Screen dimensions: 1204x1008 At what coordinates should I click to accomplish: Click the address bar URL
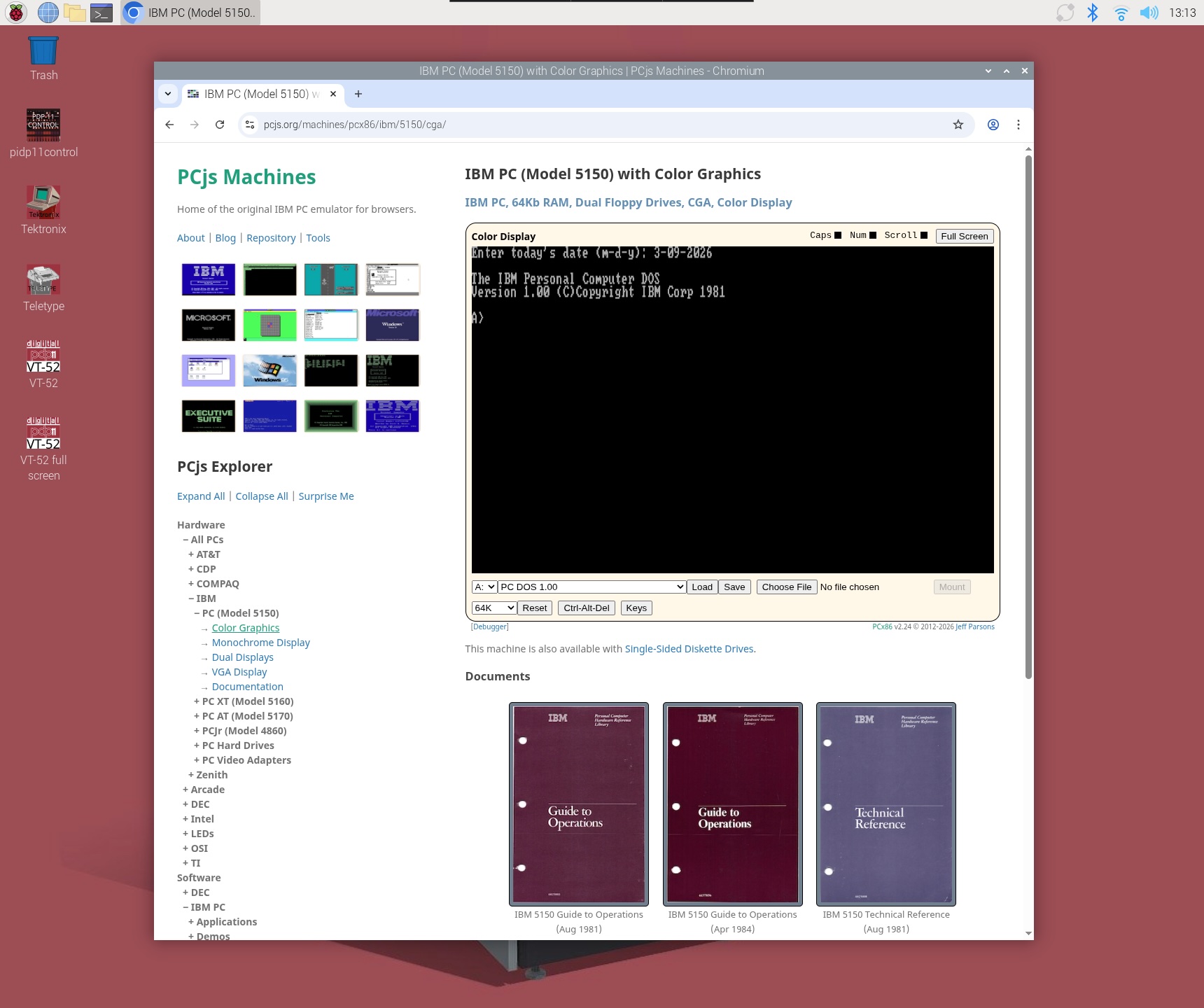point(355,125)
